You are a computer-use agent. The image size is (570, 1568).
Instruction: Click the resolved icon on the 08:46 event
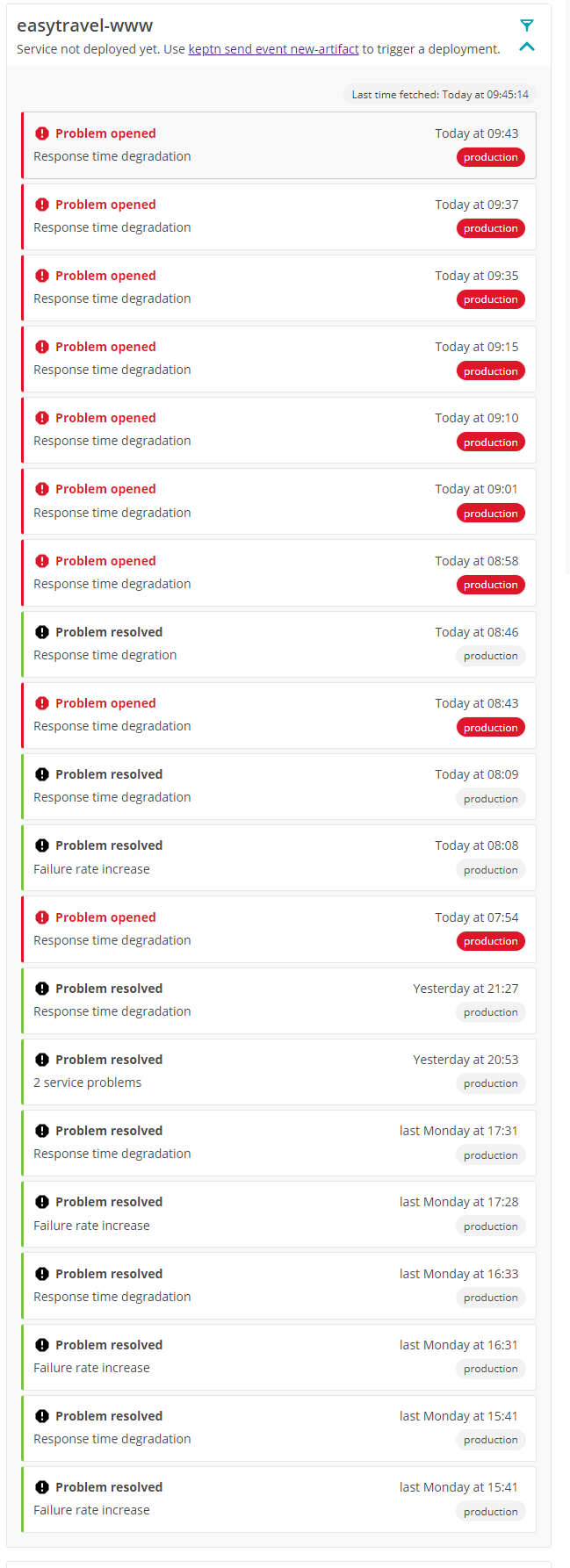pyautogui.click(x=41, y=631)
